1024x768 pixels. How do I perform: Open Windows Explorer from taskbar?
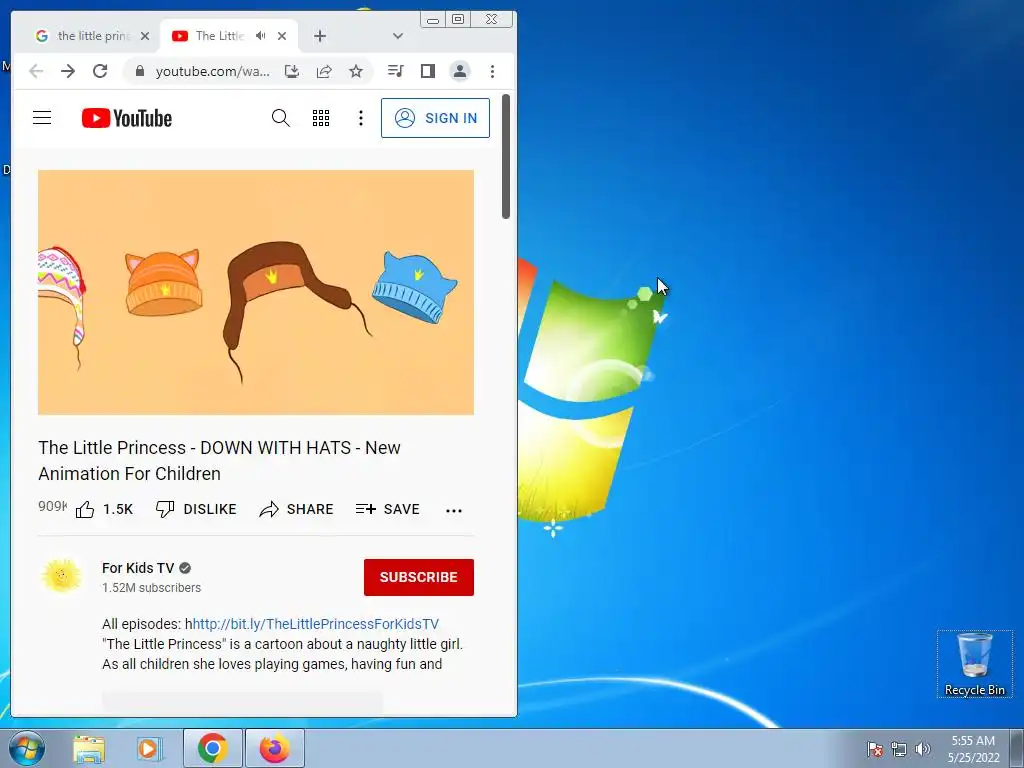click(x=89, y=748)
